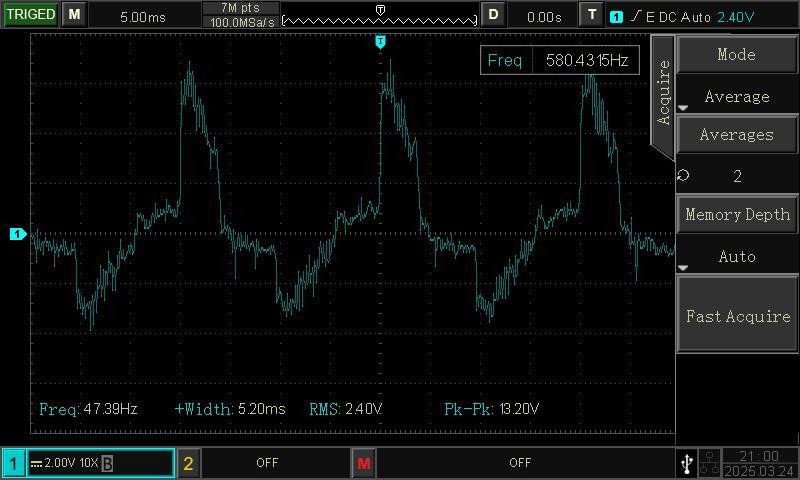
Task: Select the T trigger icon
Action: (x=592, y=14)
